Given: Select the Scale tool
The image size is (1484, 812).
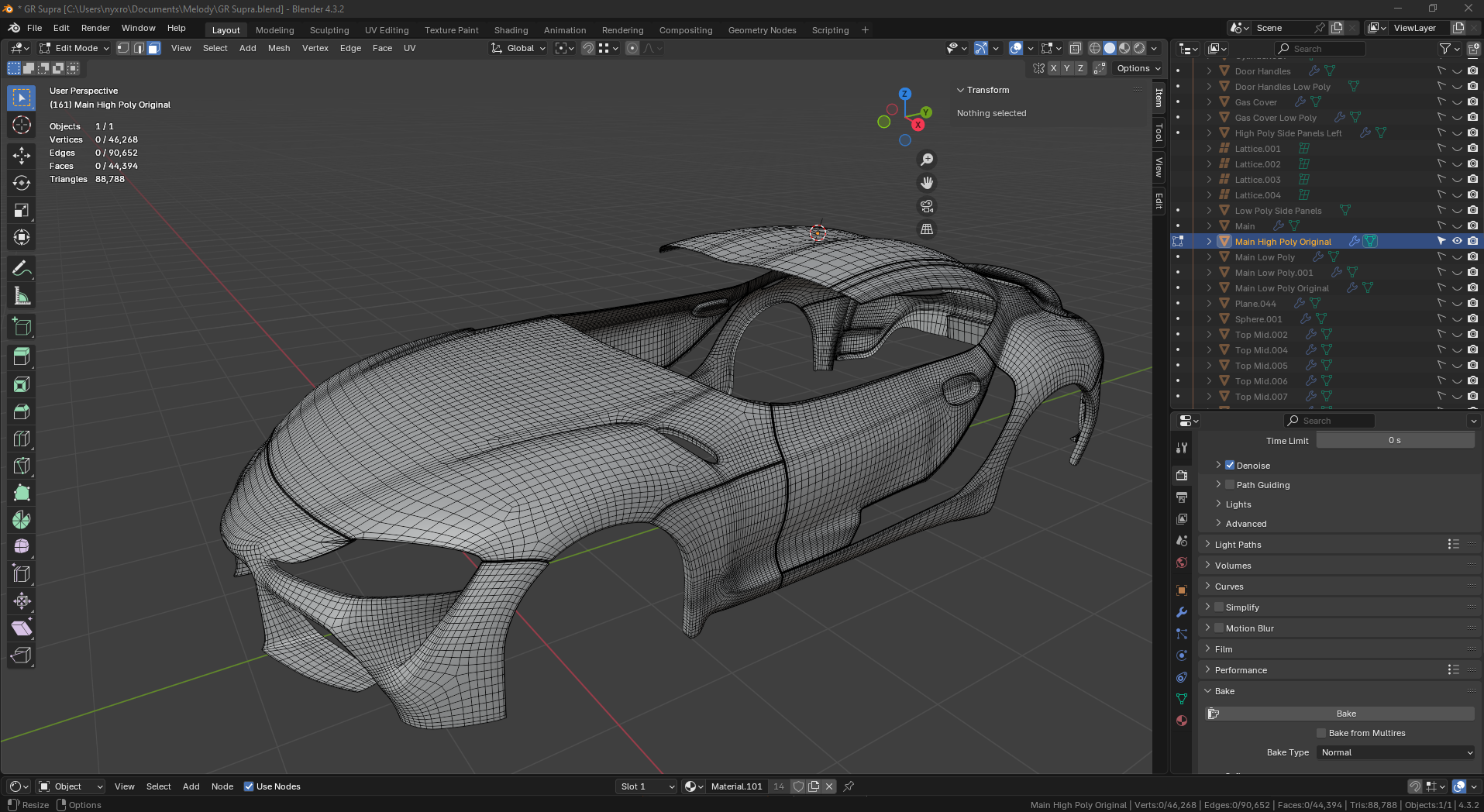Looking at the screenshot, I should point(22,210).
